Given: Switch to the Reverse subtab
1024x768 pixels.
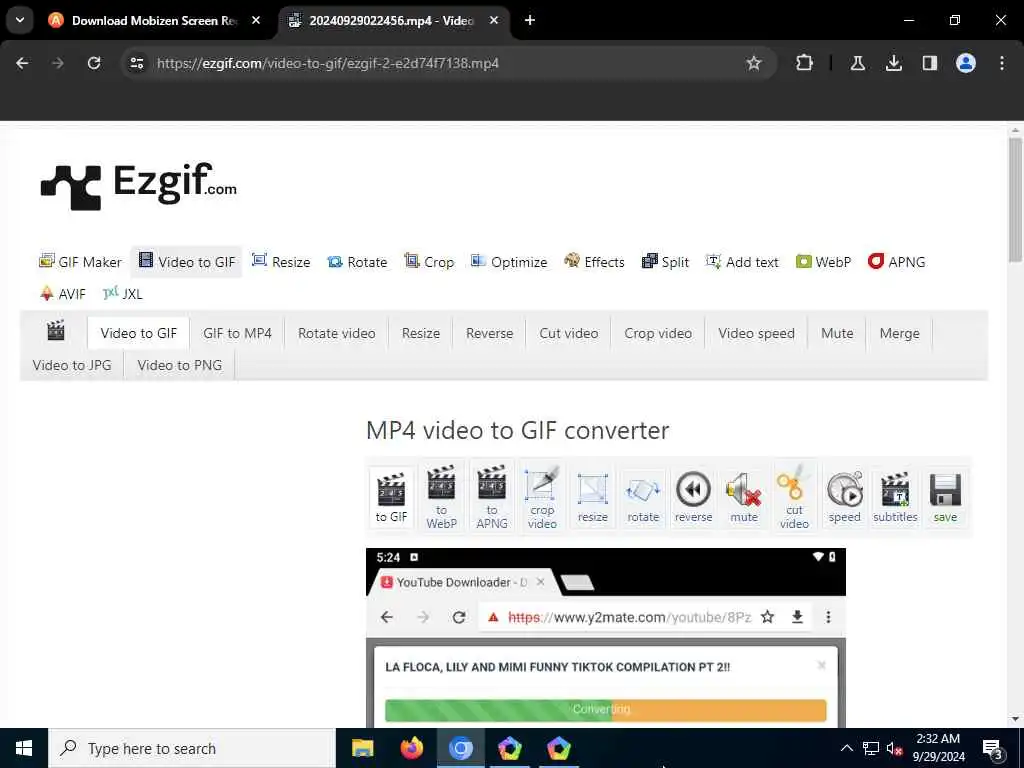Looking at the screenshot, I should point(489,333).
